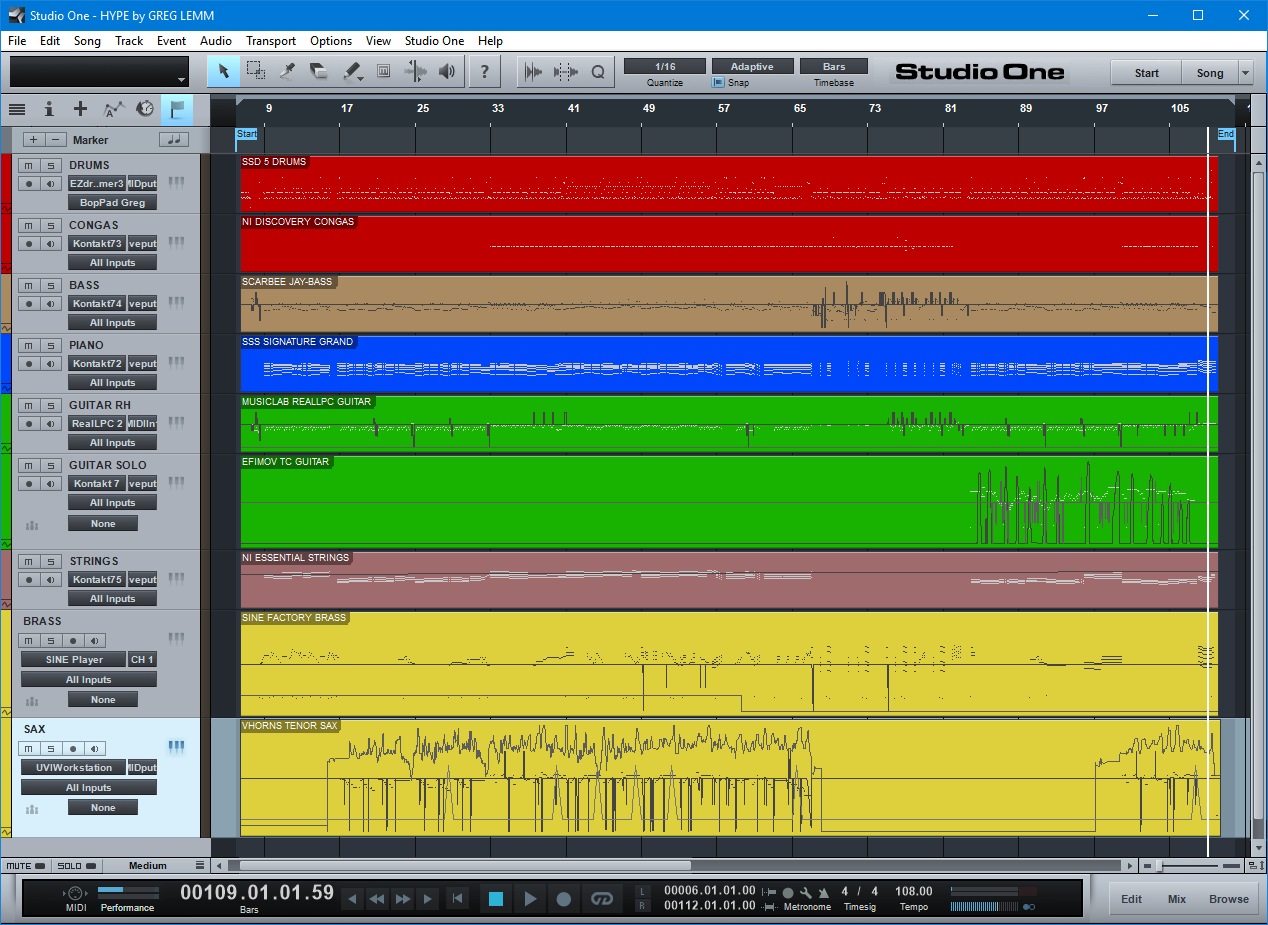Image resolution: width=1268 pixels, height=925 pixels.
Task: Open the Browse panel button
Action: tap(1229, 899)
